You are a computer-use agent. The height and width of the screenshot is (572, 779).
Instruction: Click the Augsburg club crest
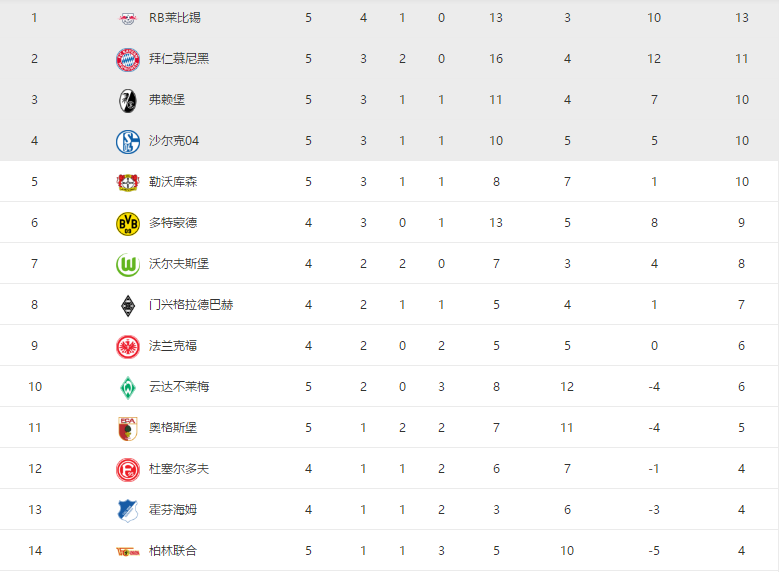(x=128, y=428)
